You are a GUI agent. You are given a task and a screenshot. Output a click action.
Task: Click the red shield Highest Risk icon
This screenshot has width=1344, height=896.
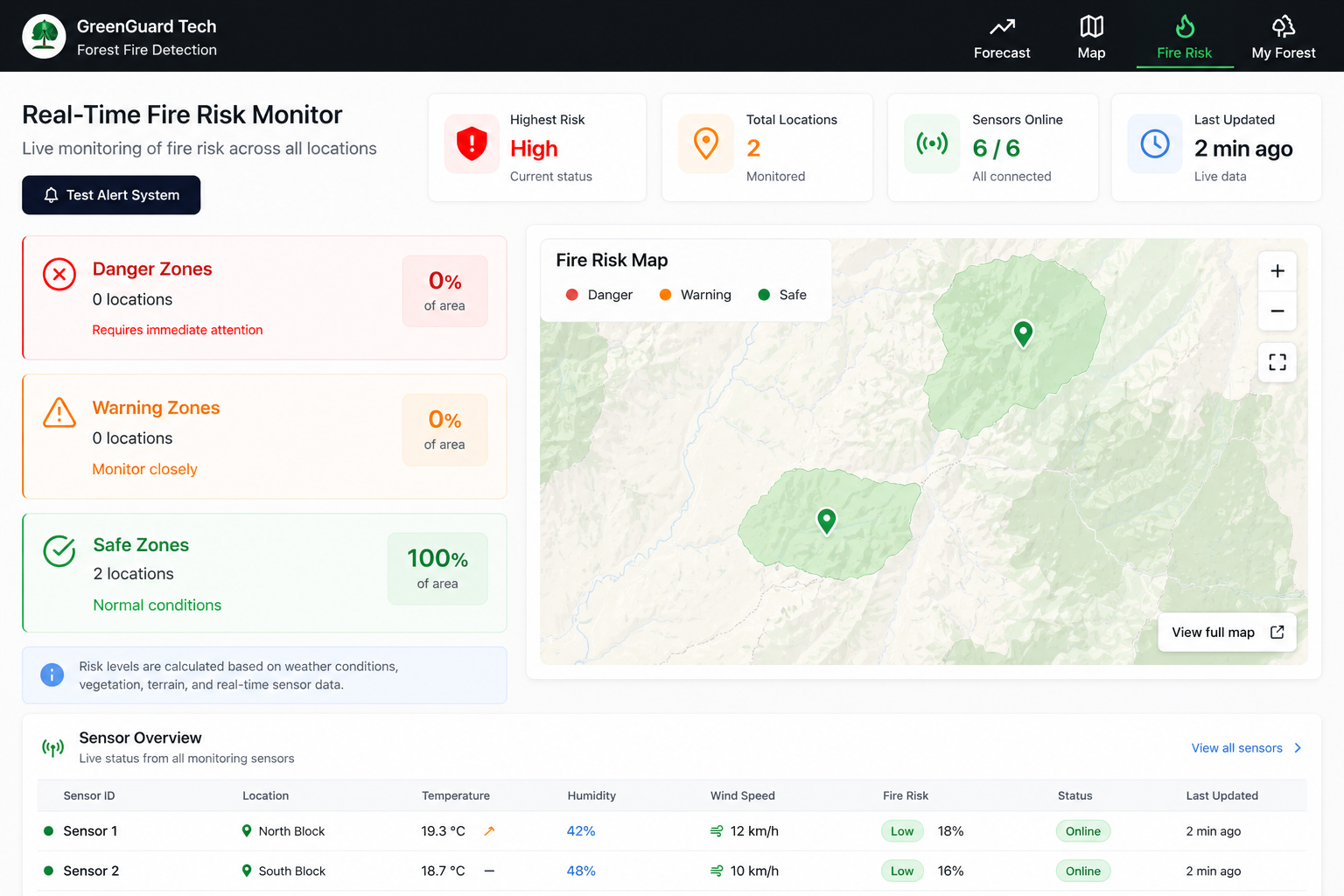472,143
